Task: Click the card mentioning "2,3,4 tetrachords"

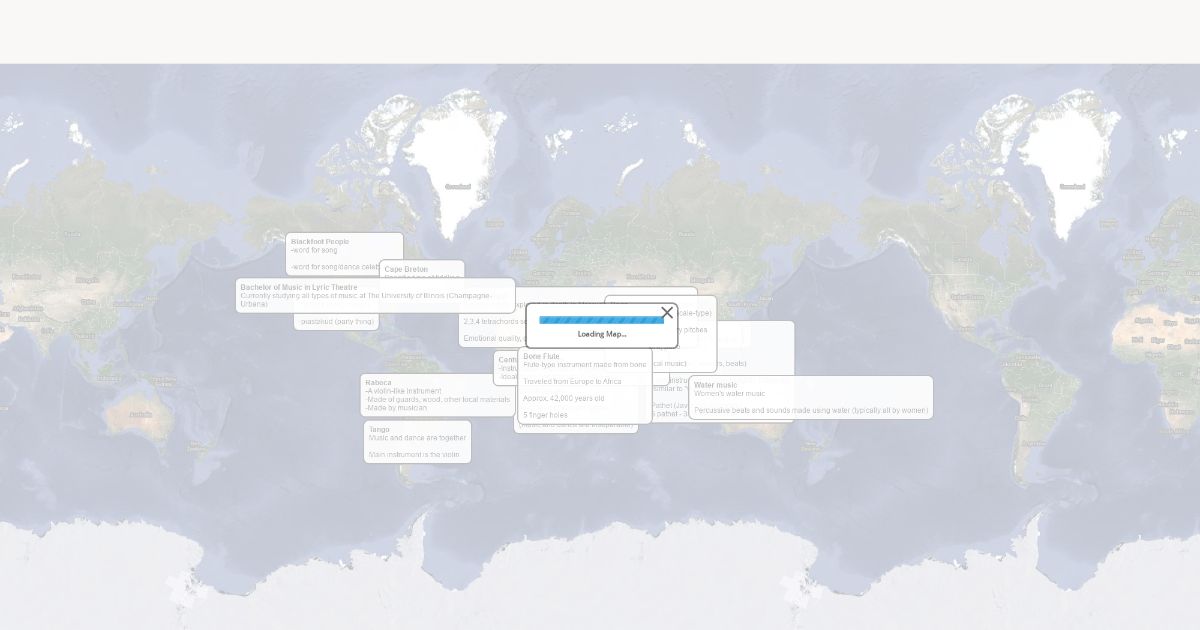Action: click(x=490, y=322)
